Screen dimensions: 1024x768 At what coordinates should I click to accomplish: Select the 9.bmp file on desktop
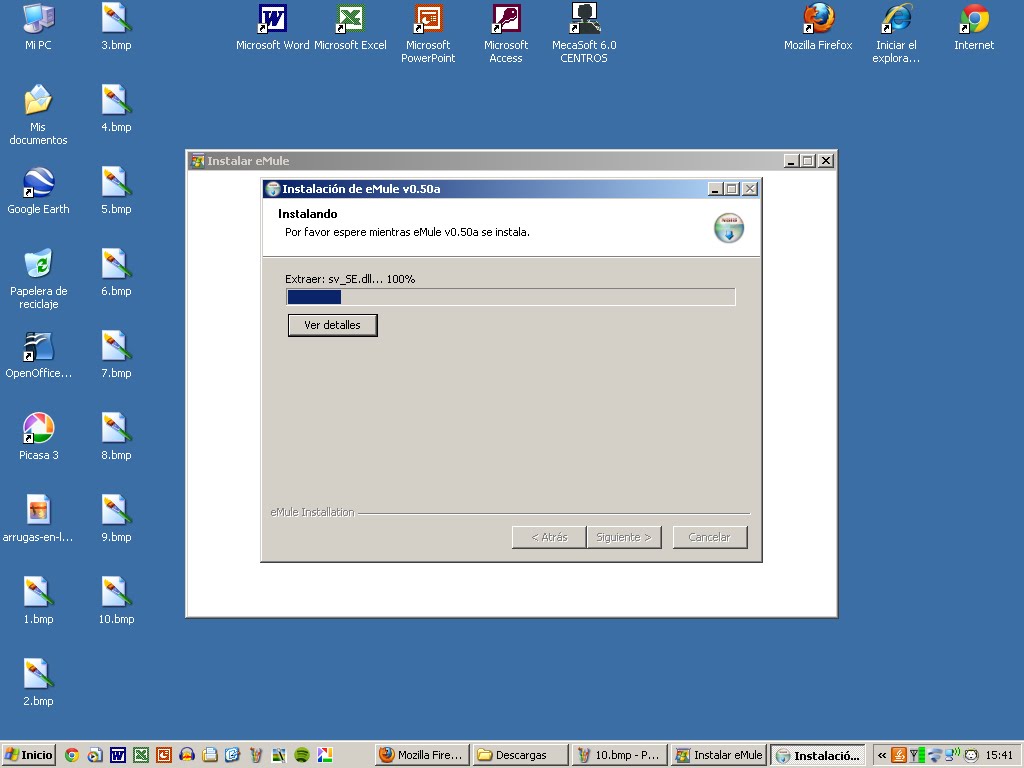tap(116, 519)
